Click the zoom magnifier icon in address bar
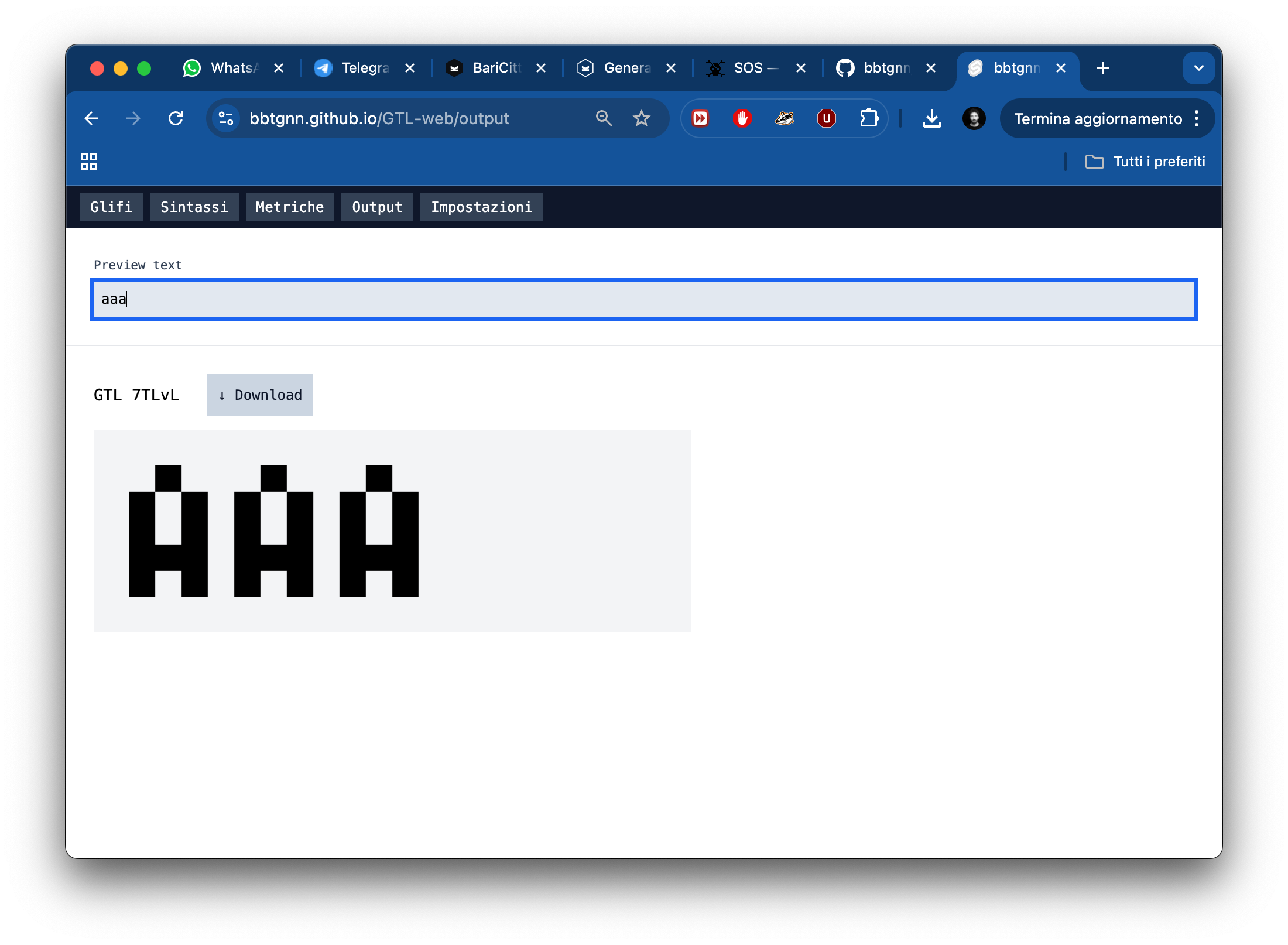This screenshot has width=1288, height=945. pos(604,119)
